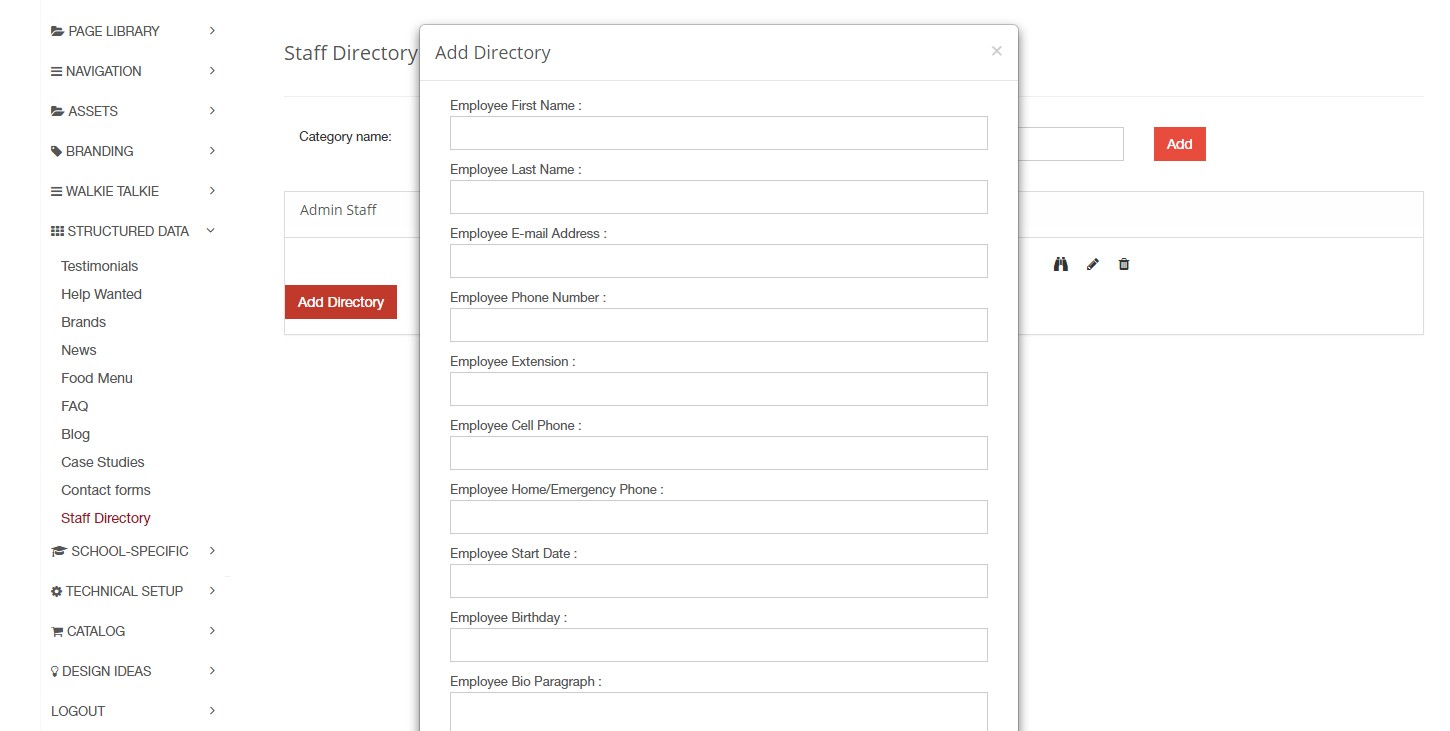The height and width of the screenshot is (731, 1450).
Task: Expand the Walkie Talkie menu arrow
Action: (x=212, y=191)
